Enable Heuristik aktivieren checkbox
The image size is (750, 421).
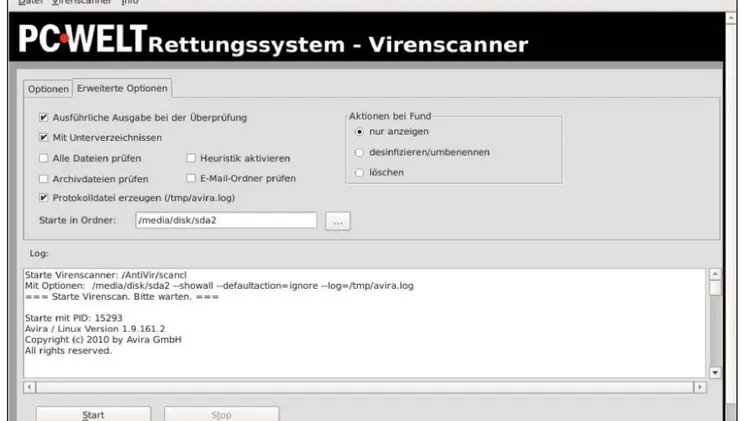(x=191, y=158)
